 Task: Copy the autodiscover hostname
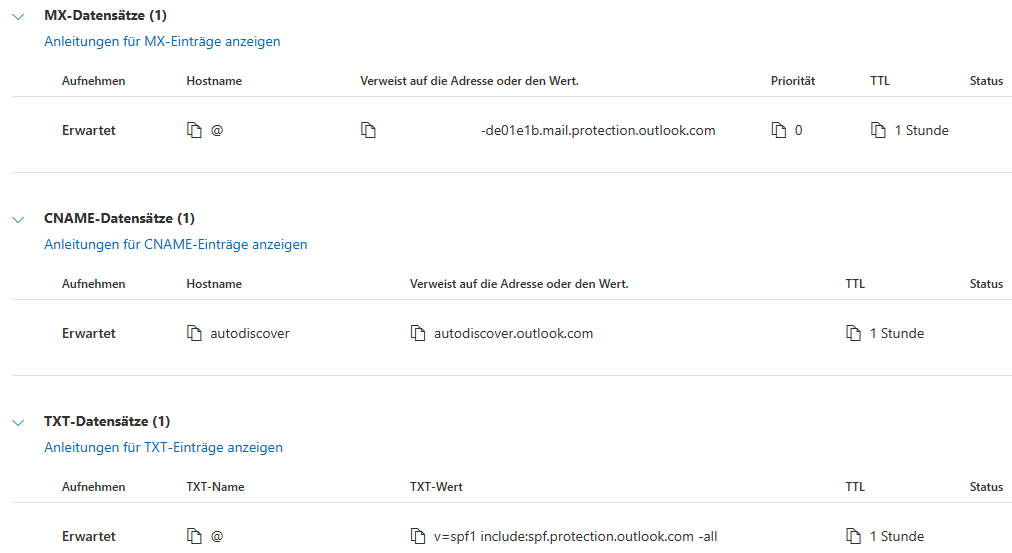195,334
